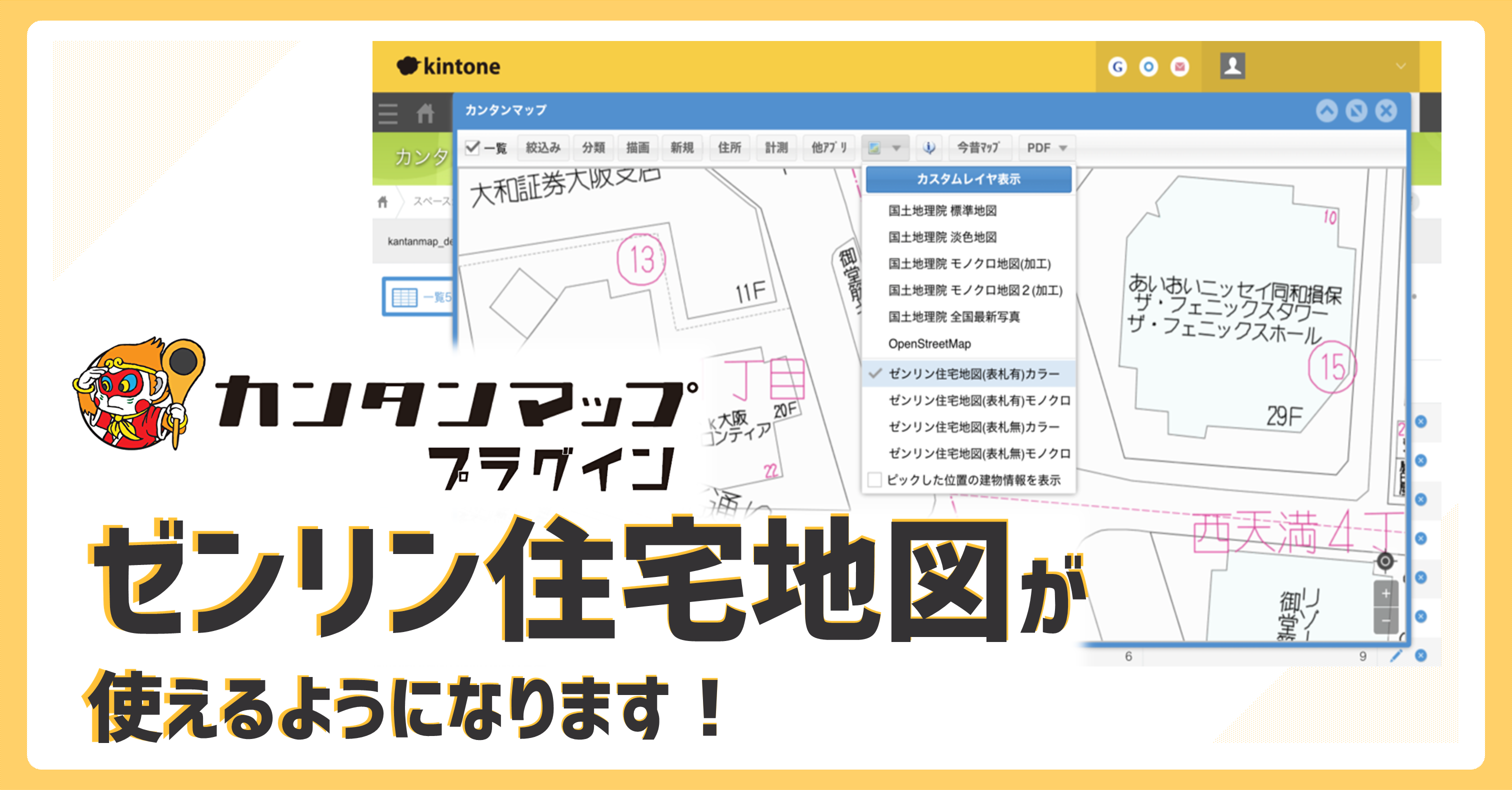Viewport: 1512px width, 790px height.
Task: Click the circled 15 map label
Action: pos(1332,367)
